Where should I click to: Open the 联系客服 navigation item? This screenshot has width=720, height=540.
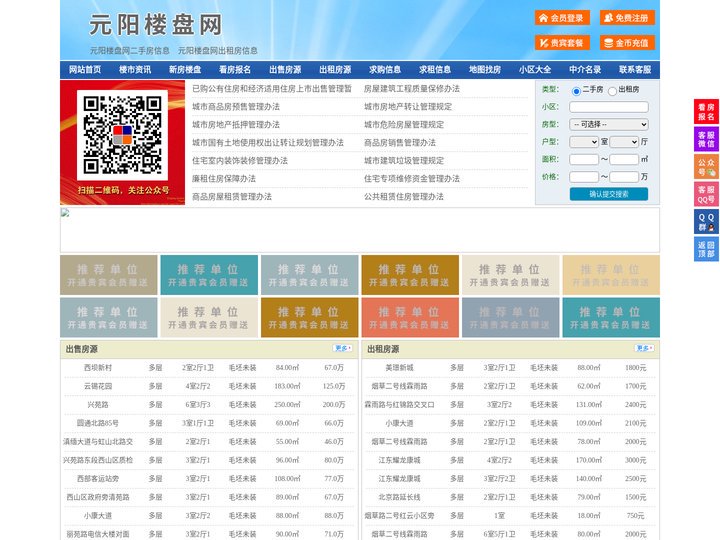(635, 70)
